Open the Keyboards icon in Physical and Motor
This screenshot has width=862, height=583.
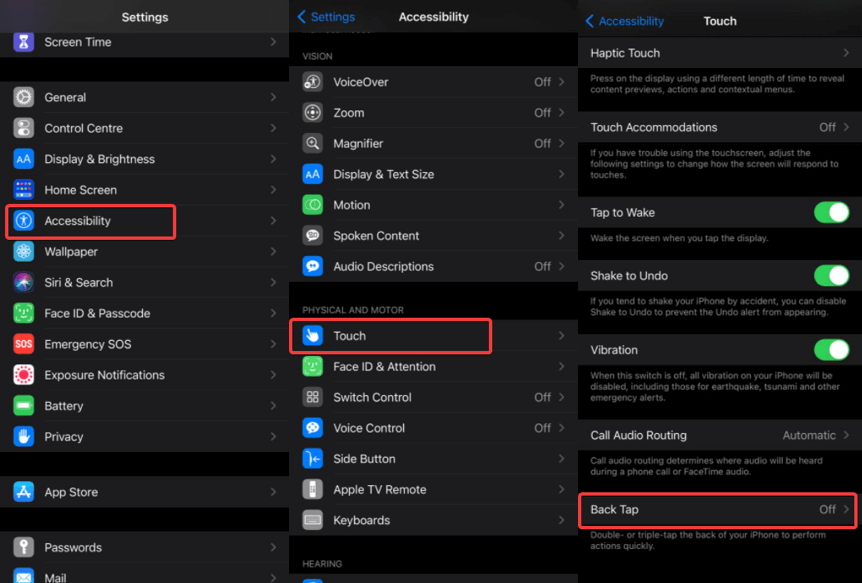313,520
